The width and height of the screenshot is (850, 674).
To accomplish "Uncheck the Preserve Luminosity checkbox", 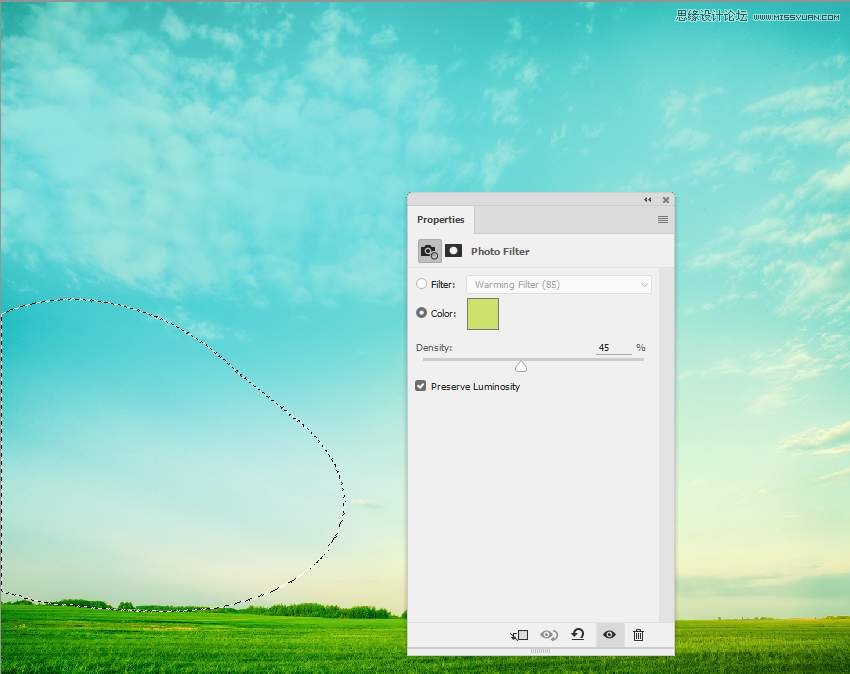I will coord(421,386).
